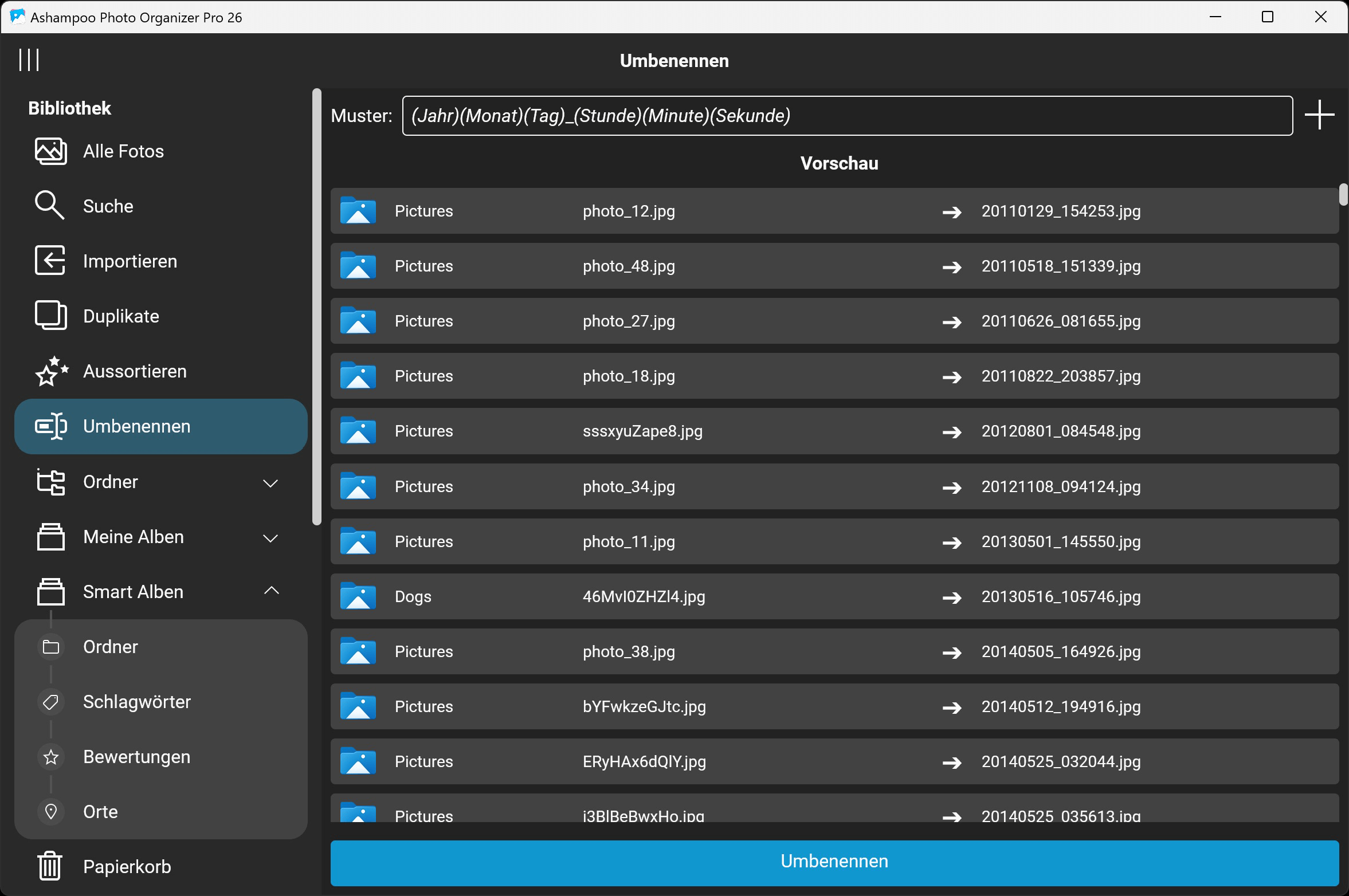Open Bewertungen under Smart Alben

point(136,757)
